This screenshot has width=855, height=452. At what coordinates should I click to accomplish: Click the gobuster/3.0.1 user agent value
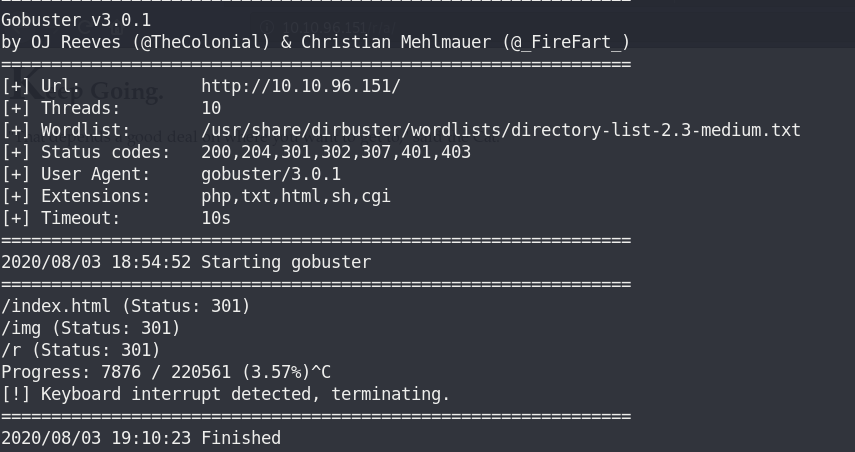pyautogui.click(x=271, y=174)
